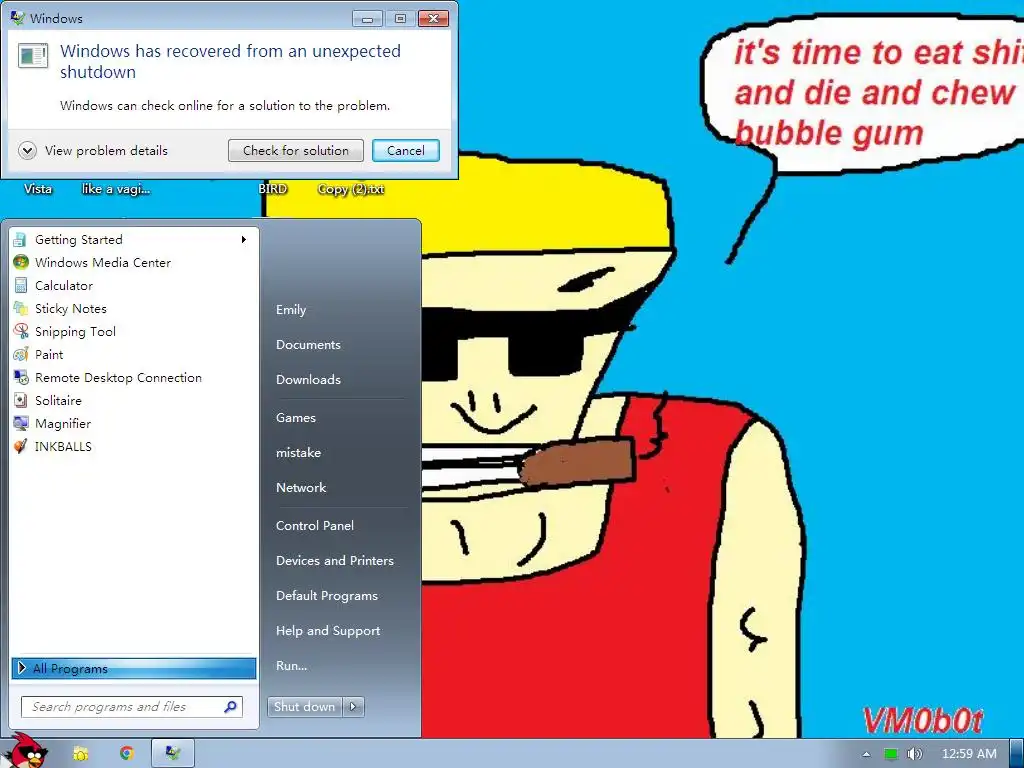Open Control Panel
The image size is (1024, 768).
tap(315, 526)
